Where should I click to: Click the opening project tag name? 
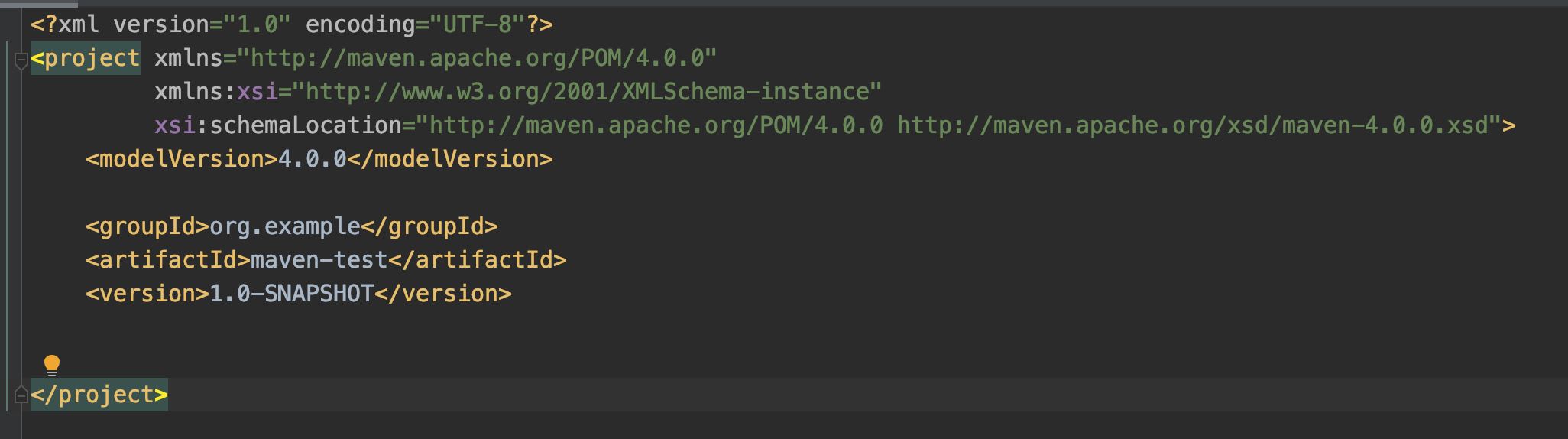click(92, 58)
